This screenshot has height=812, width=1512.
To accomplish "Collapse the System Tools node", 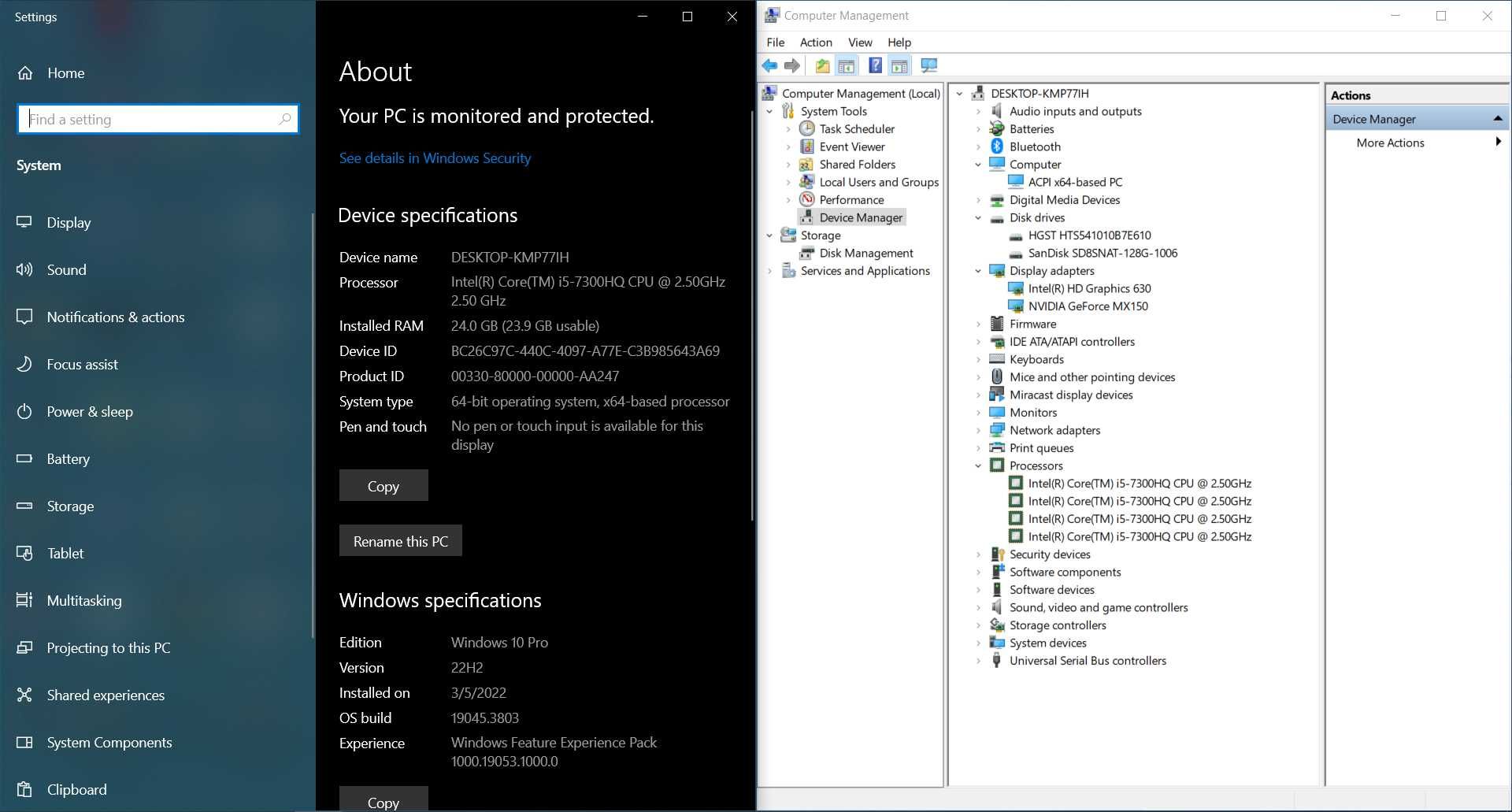I will [x=769, y=111].
